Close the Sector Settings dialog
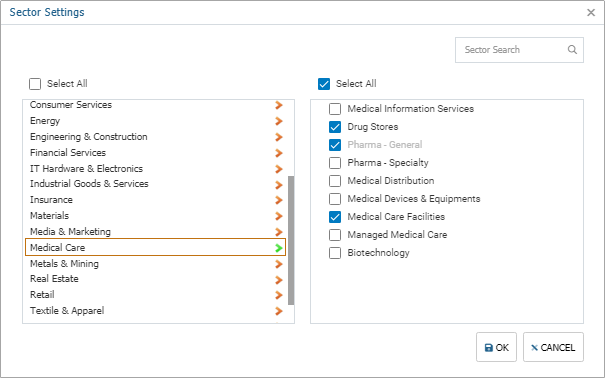This screenshot has width=605, height=378. (591, 12)
